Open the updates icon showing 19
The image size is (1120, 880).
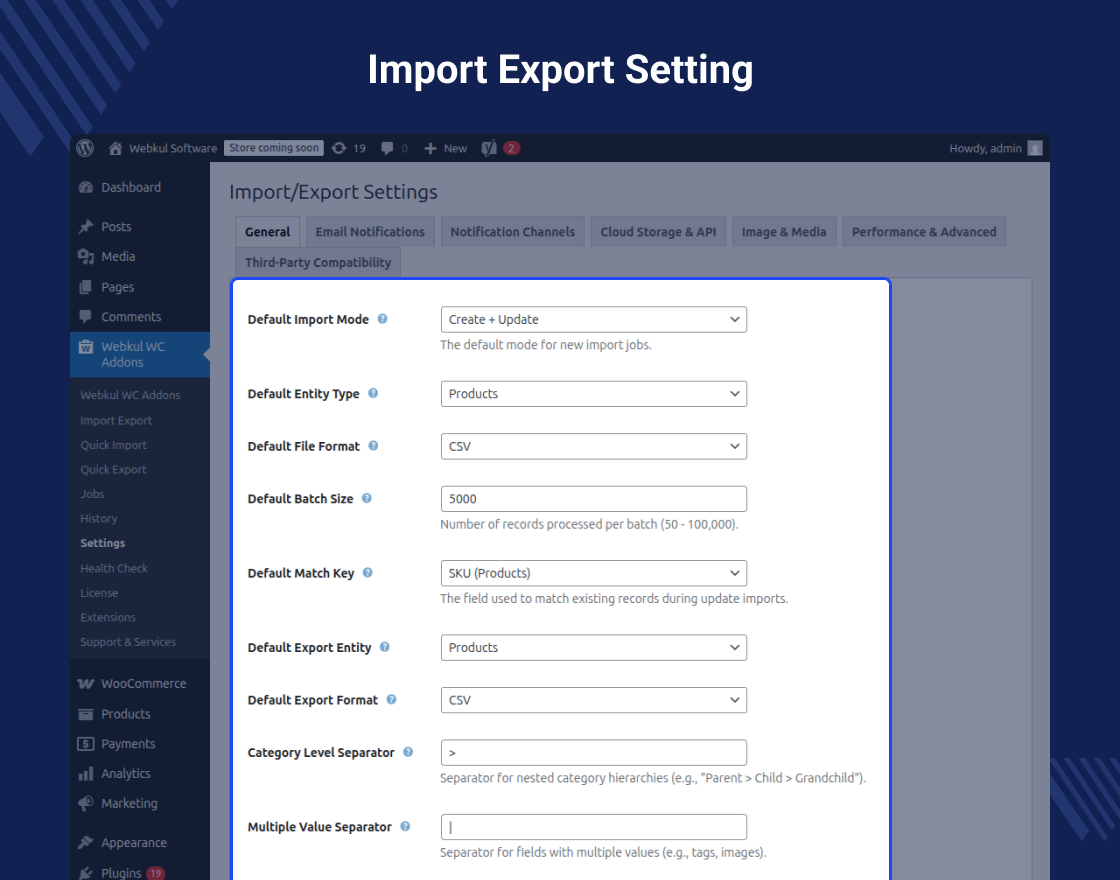339,148
